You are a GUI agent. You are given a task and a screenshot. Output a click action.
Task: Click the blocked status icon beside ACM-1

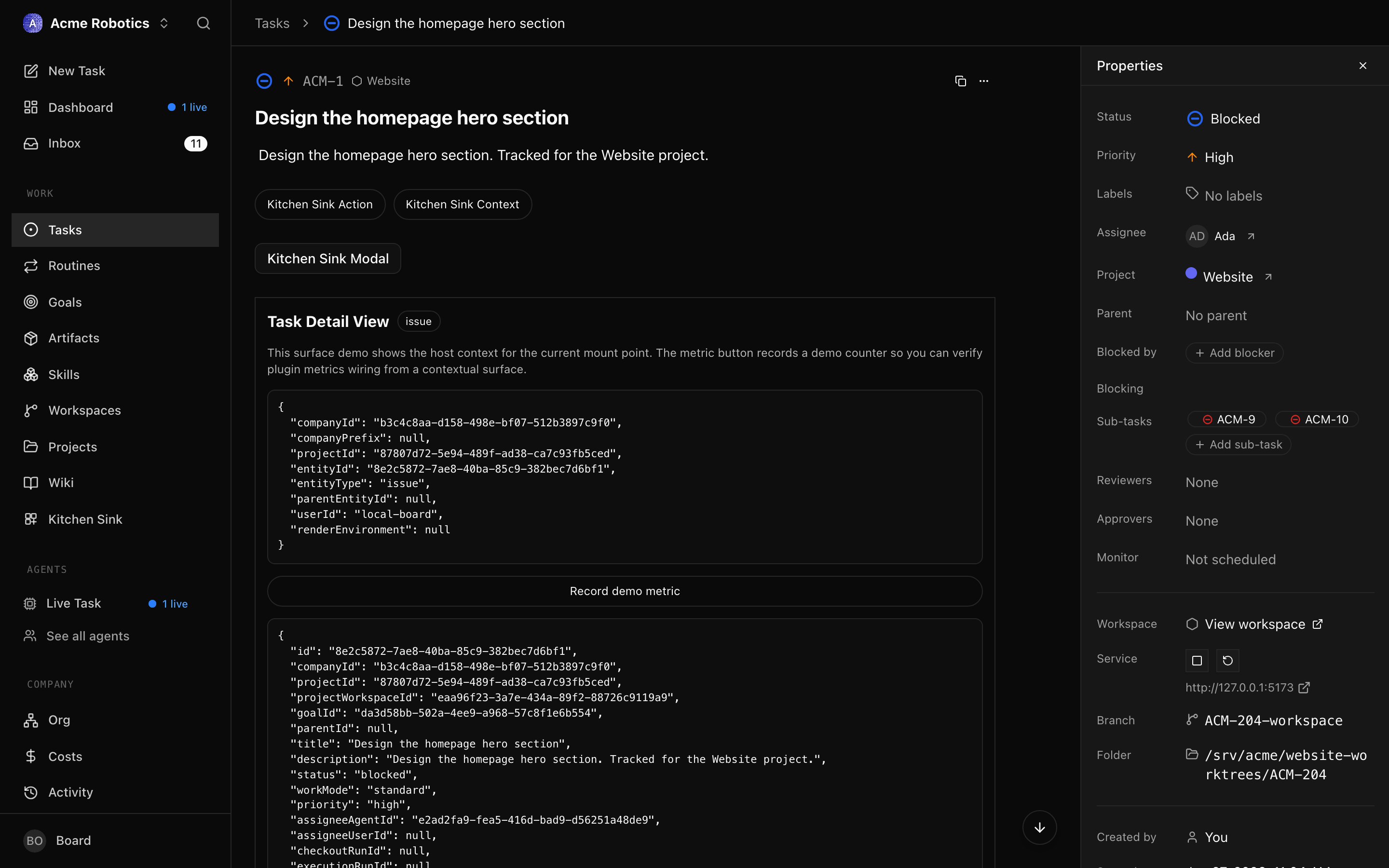(x=264, y=81)
